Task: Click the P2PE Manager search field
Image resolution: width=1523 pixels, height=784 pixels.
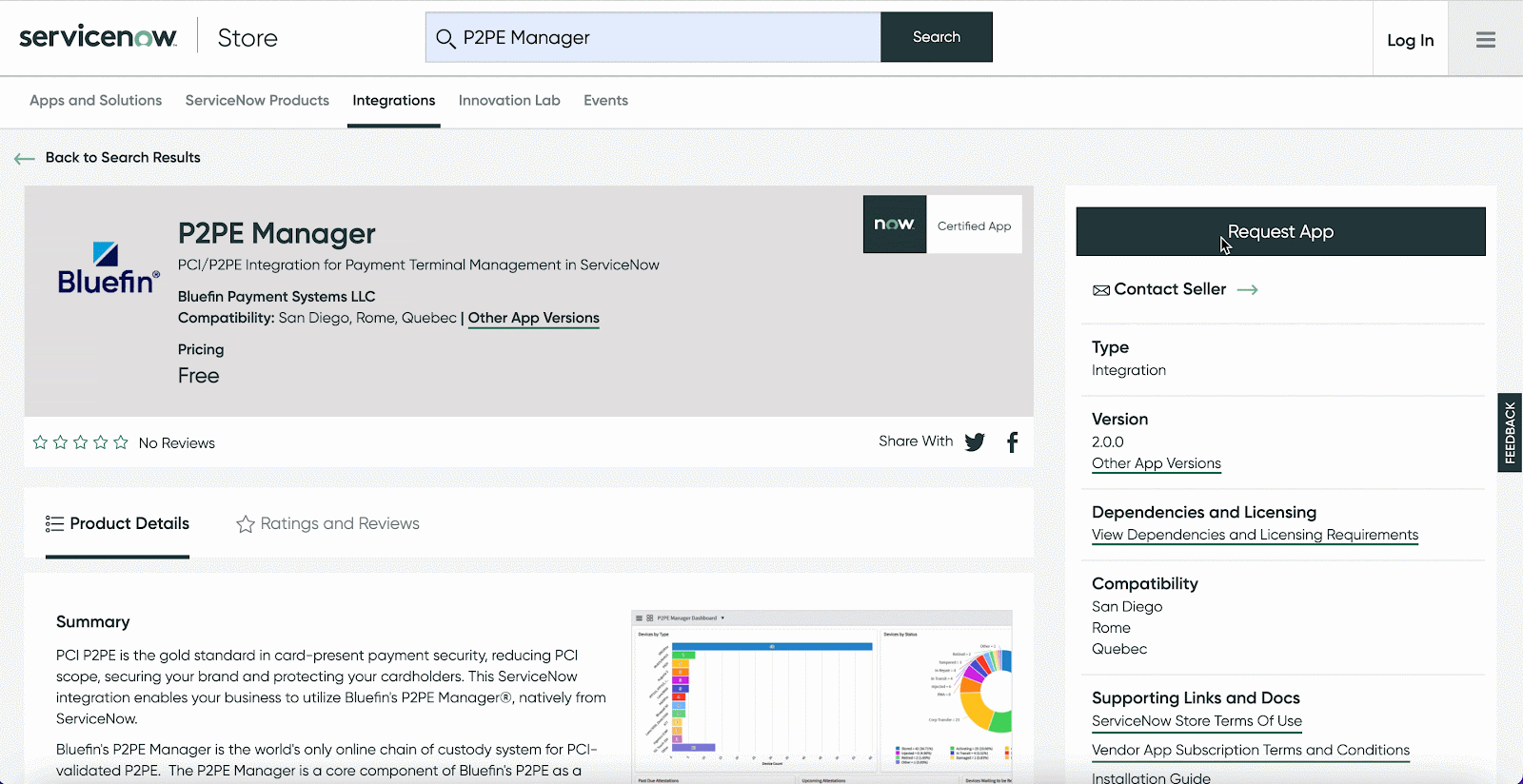Action: click(x=653, y=37)
